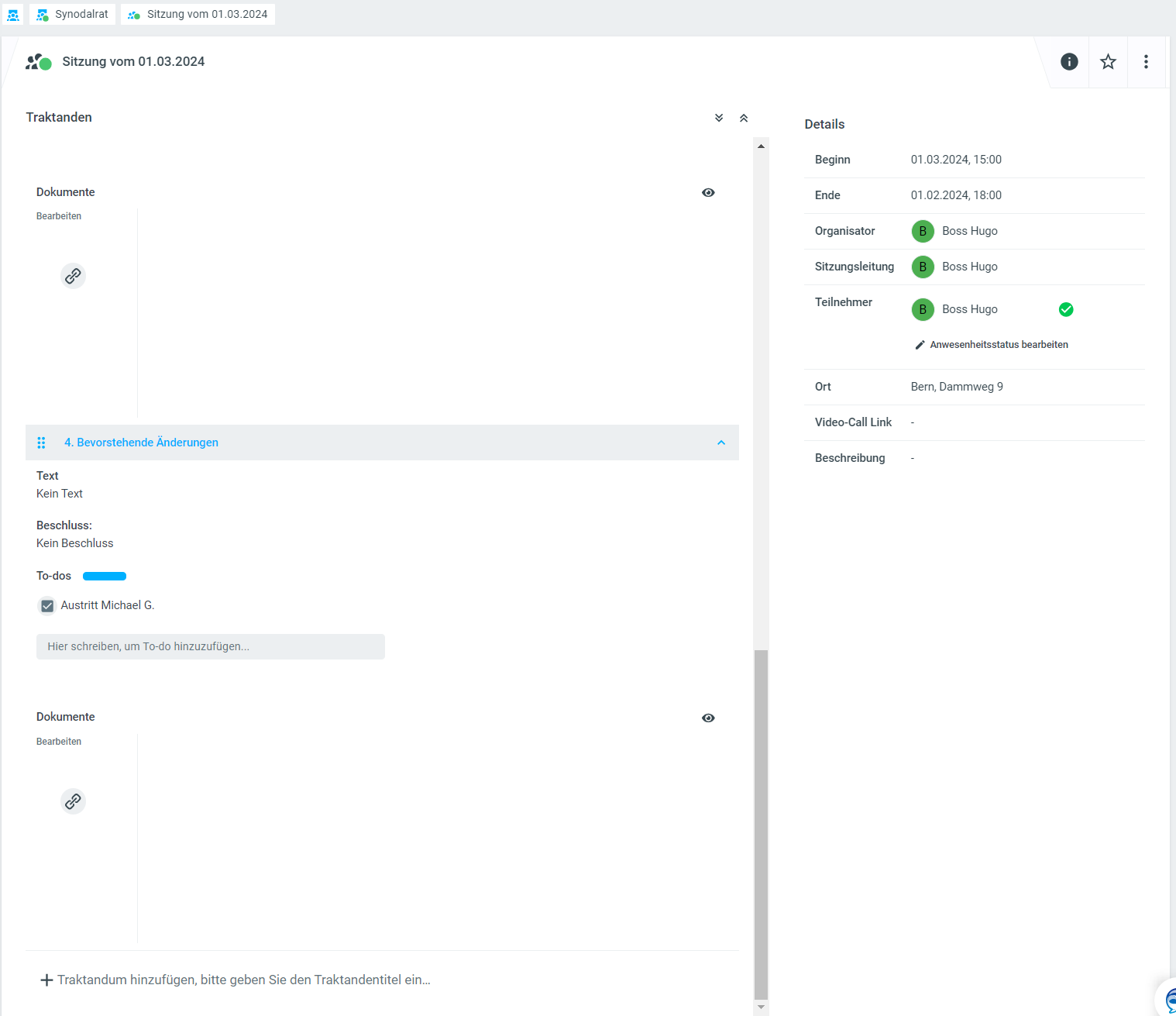Screen dimensions: 1176x1016
Task: Click Bearbeiten under the lower Dokumente
Action: [59, 742]
